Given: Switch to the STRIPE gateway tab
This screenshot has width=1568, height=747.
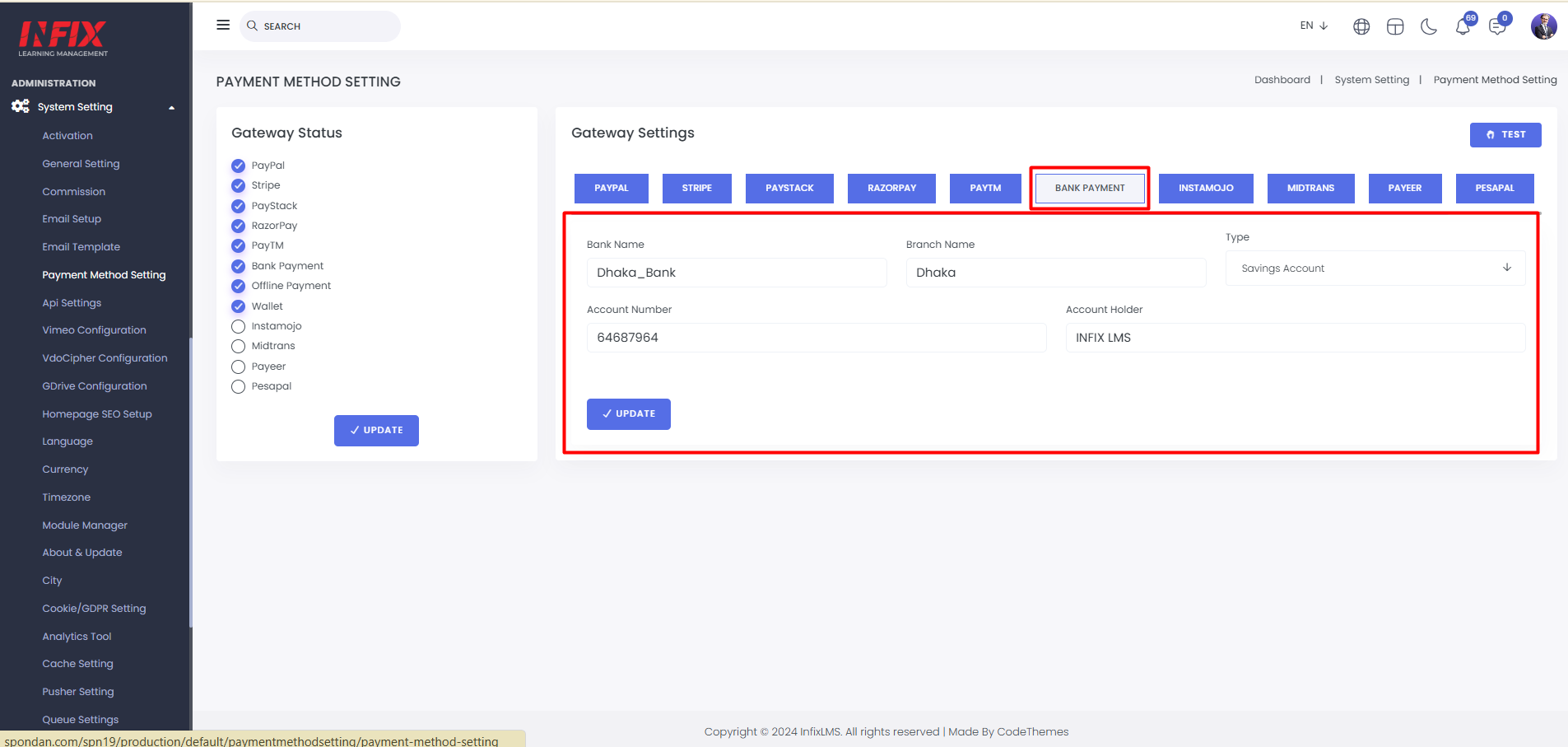Looking at the screenshot, I should point(697,188).
